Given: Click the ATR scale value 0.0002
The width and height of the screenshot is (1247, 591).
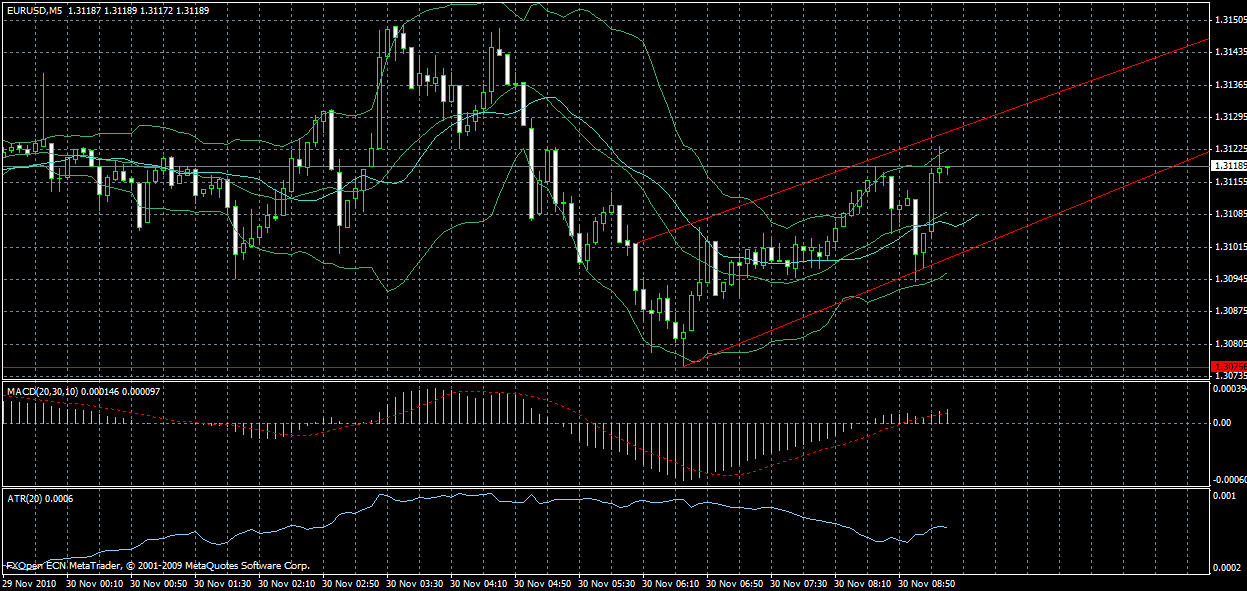Looking at the screenshot, I should click(1227, 568).
